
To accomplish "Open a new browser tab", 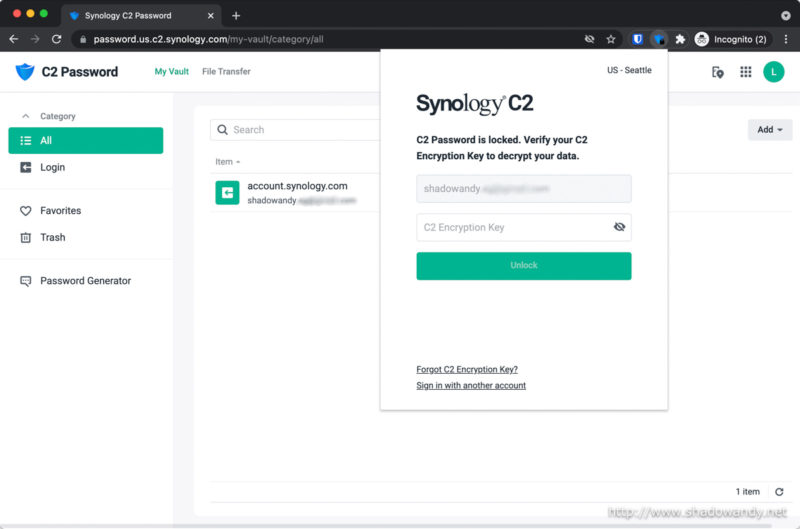I will [x=236, y=16].
